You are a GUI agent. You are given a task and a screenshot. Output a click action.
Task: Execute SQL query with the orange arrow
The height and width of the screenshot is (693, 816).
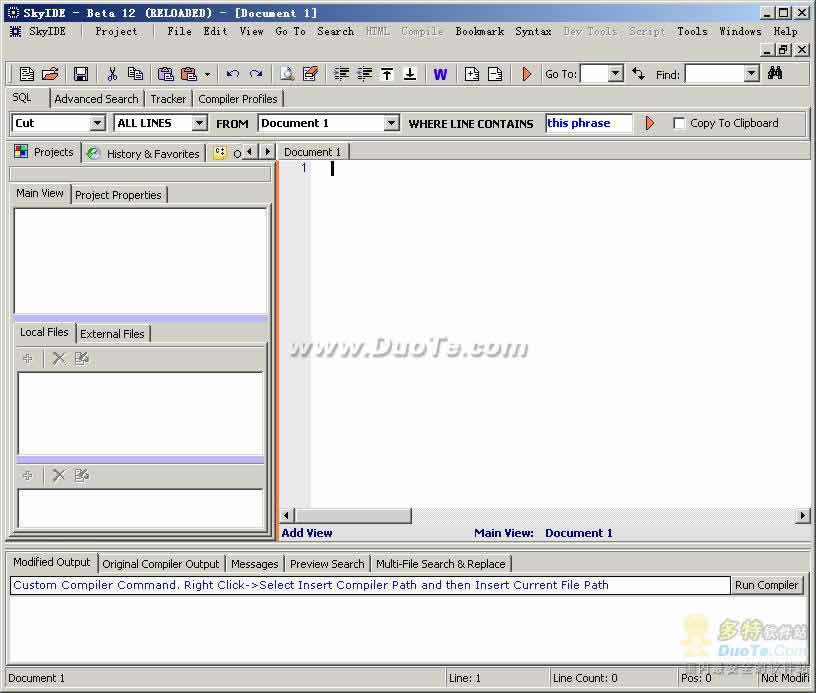(649, 123)
